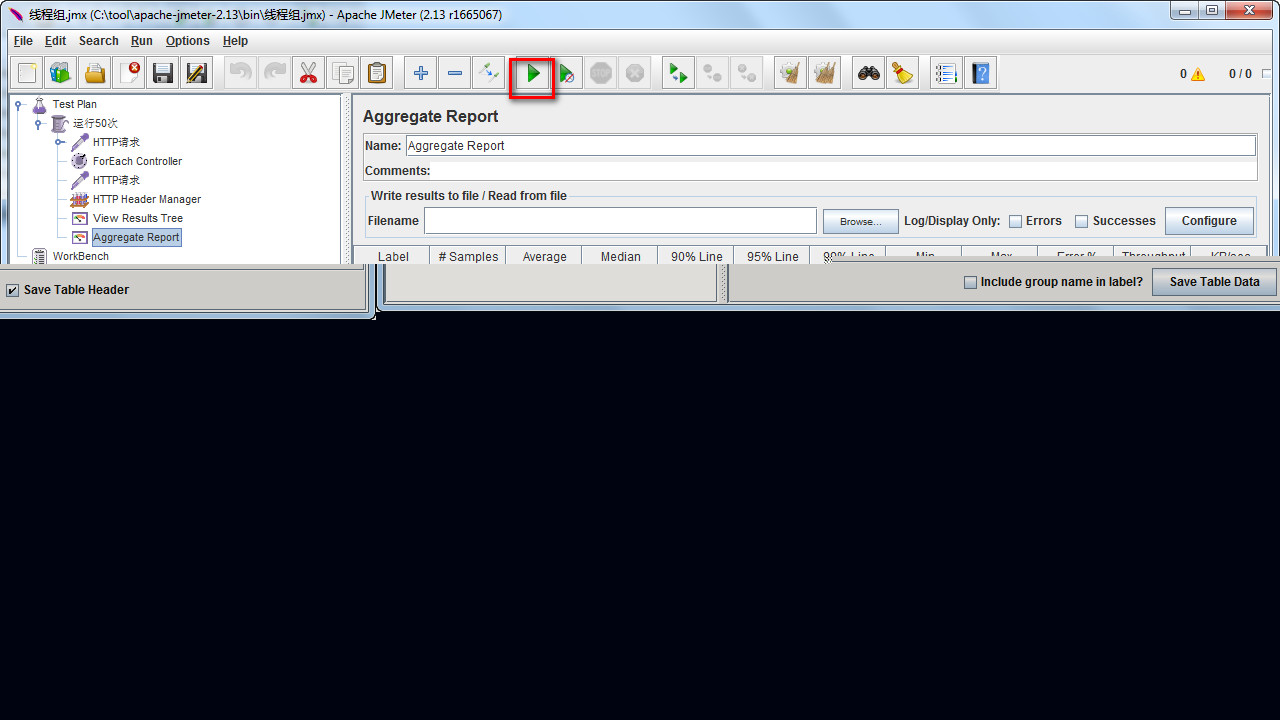Click the Save Table Data button

[x=1214, y=282]
